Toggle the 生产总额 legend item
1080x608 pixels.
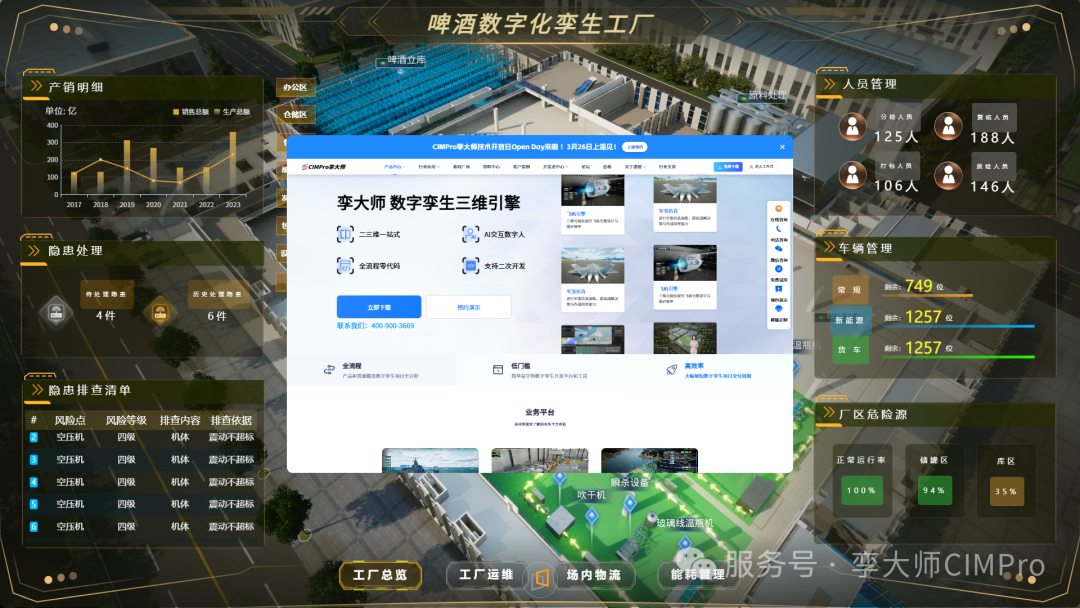point(232,112)
